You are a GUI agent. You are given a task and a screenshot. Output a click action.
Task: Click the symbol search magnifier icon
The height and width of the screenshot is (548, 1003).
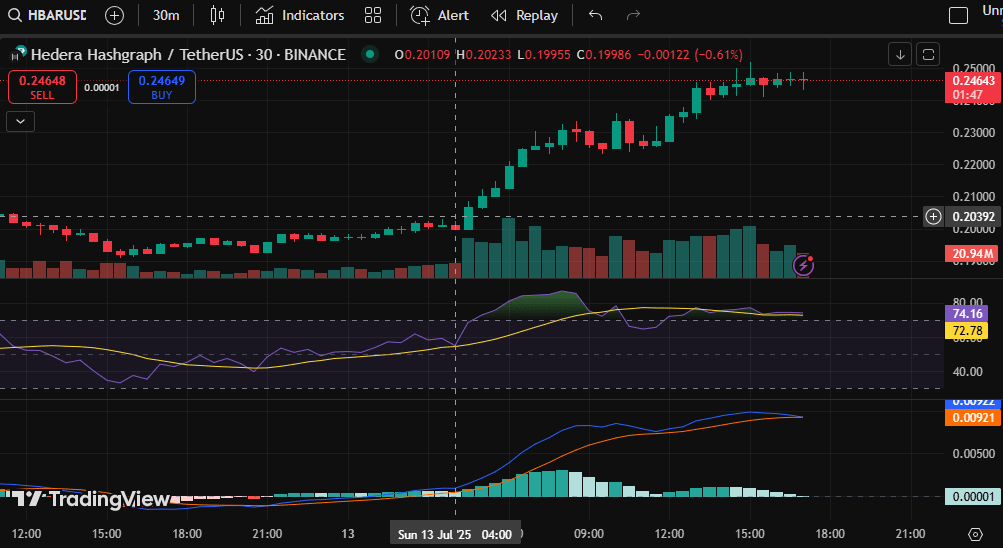pyautogui.click(x=14, y=16)
